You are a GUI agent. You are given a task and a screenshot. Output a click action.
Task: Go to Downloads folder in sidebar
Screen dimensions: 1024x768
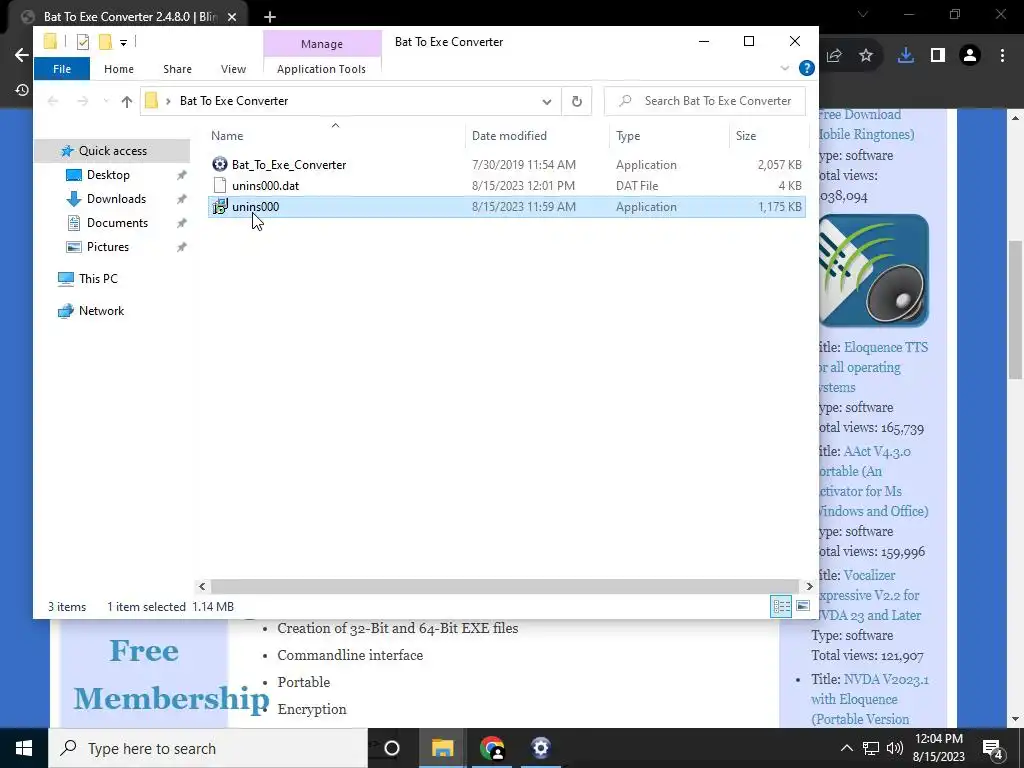coord(116,199)
